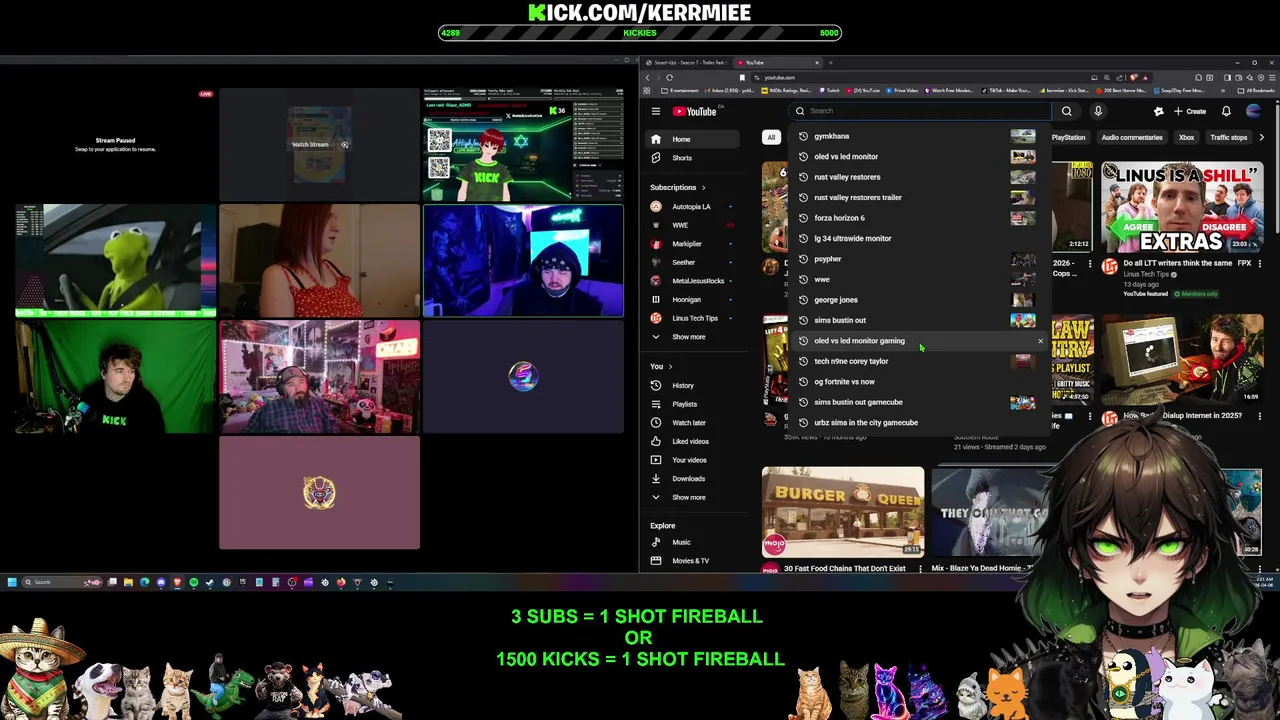Click the YouTube search input field
The image size is (1280, 720).
(920, 111)
